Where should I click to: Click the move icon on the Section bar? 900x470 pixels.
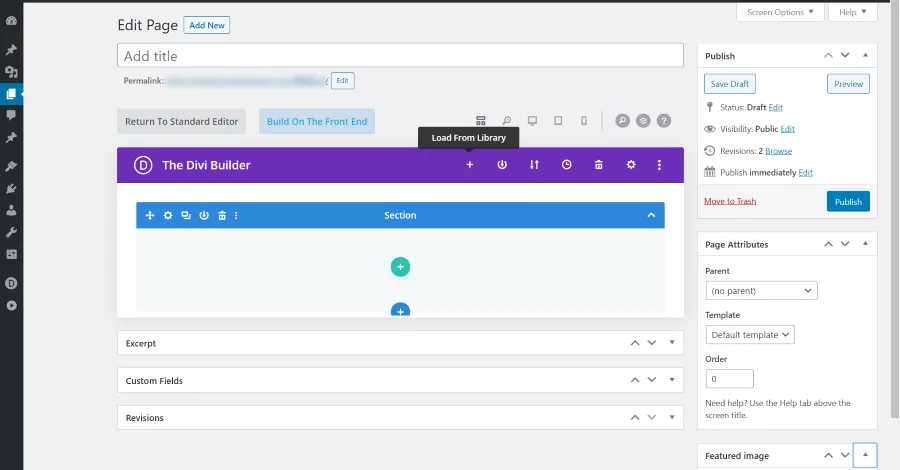click(150, 215)
